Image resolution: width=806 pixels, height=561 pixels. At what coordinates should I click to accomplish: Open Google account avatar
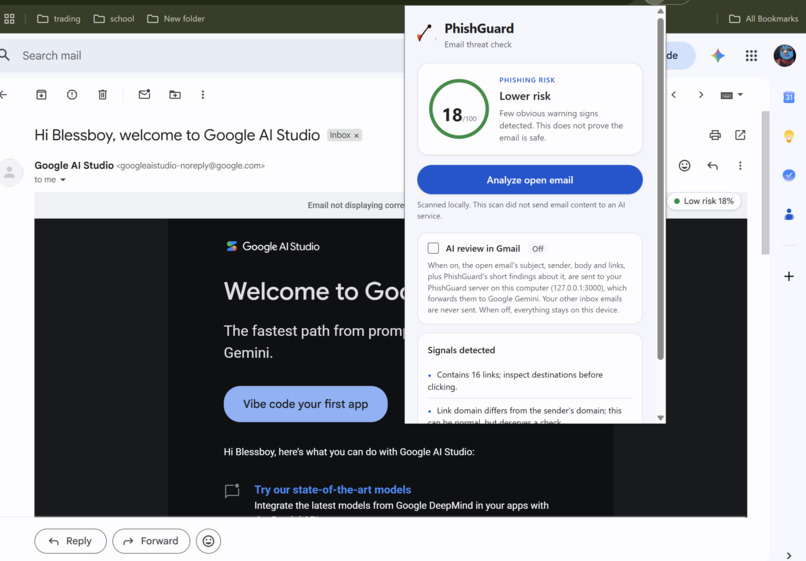point(784,56)
